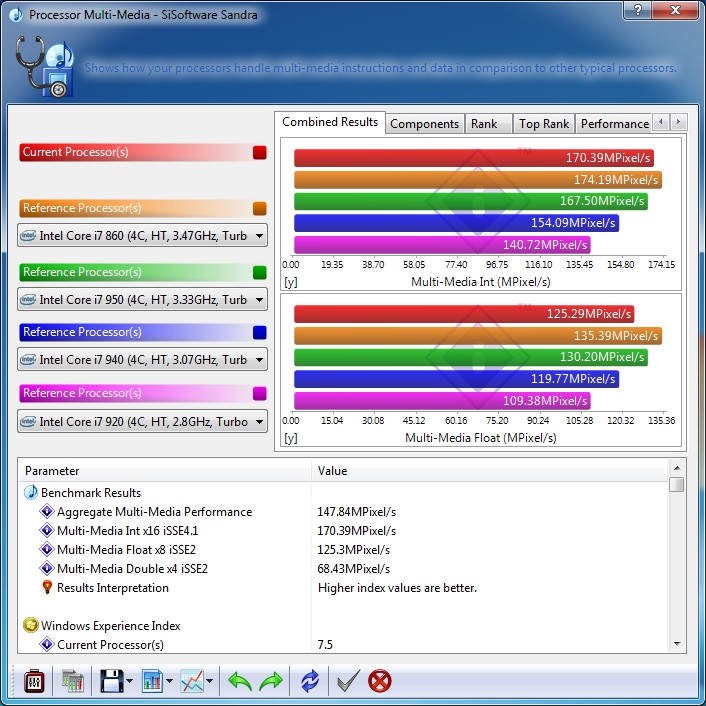Image resolution: width=706 pixels, height=706 pixels.
Task: Select the Multi-Media Float x8 iSSE2 row
Action: tap(344, 549)
